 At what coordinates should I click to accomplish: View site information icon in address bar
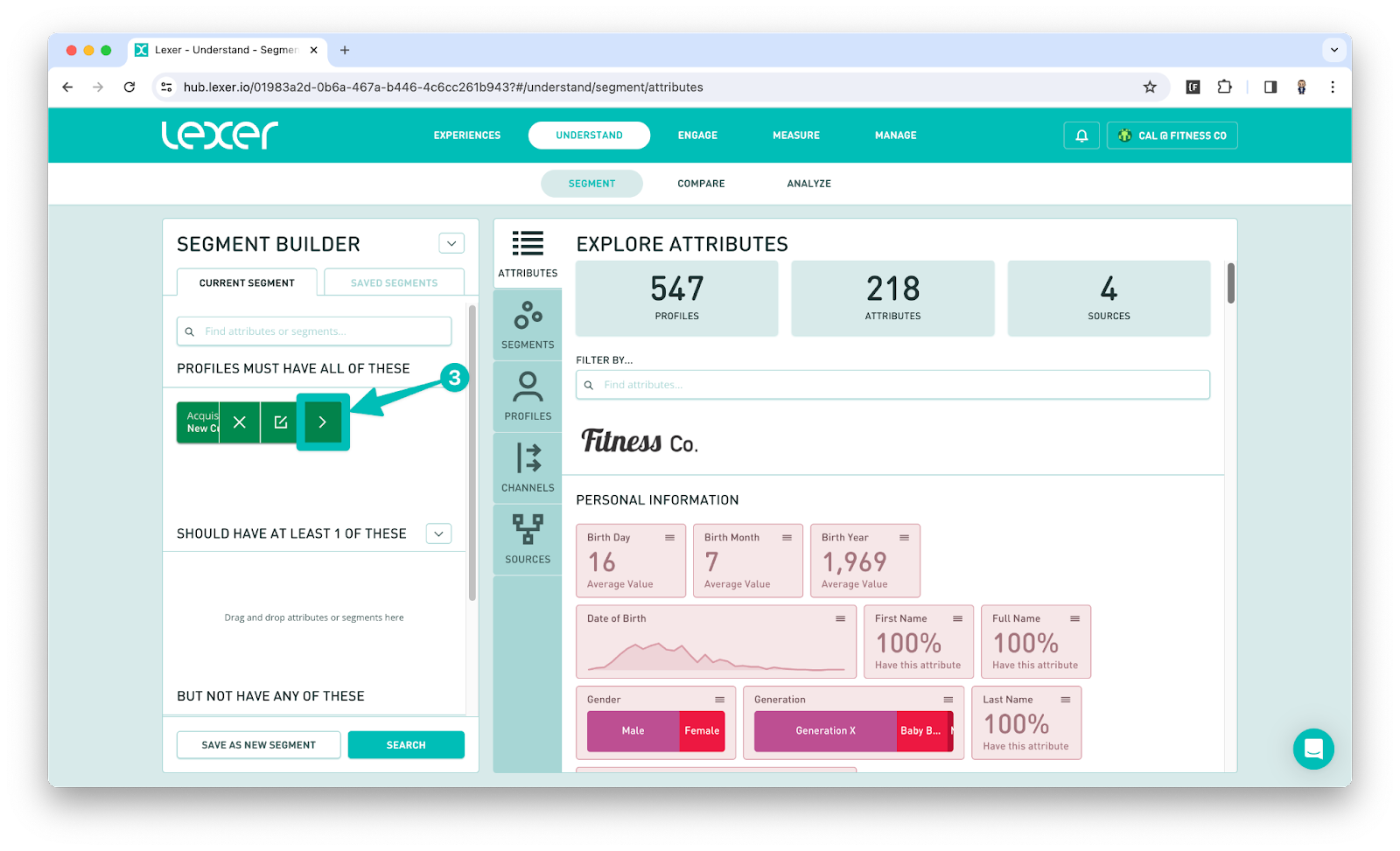167,87
